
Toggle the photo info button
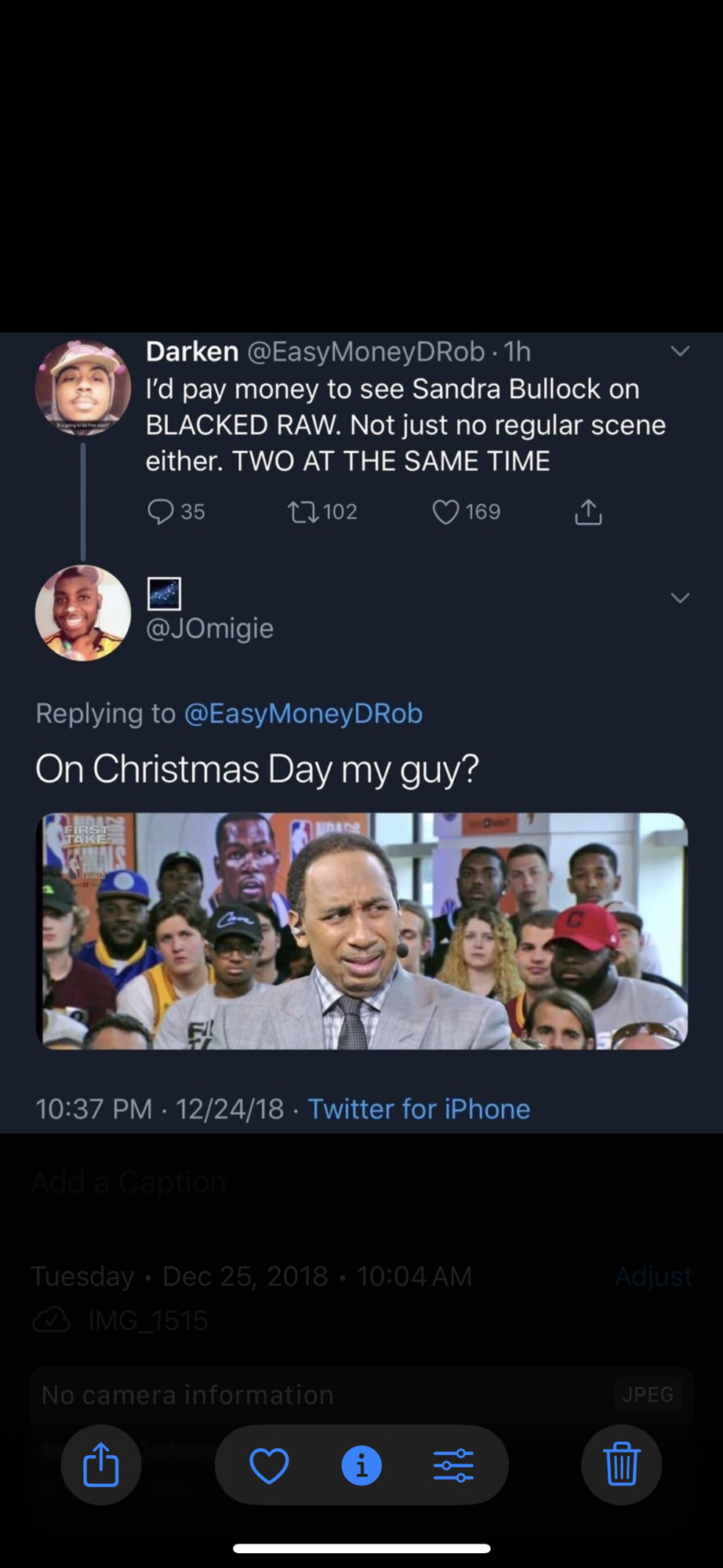tap(361, 1465)
